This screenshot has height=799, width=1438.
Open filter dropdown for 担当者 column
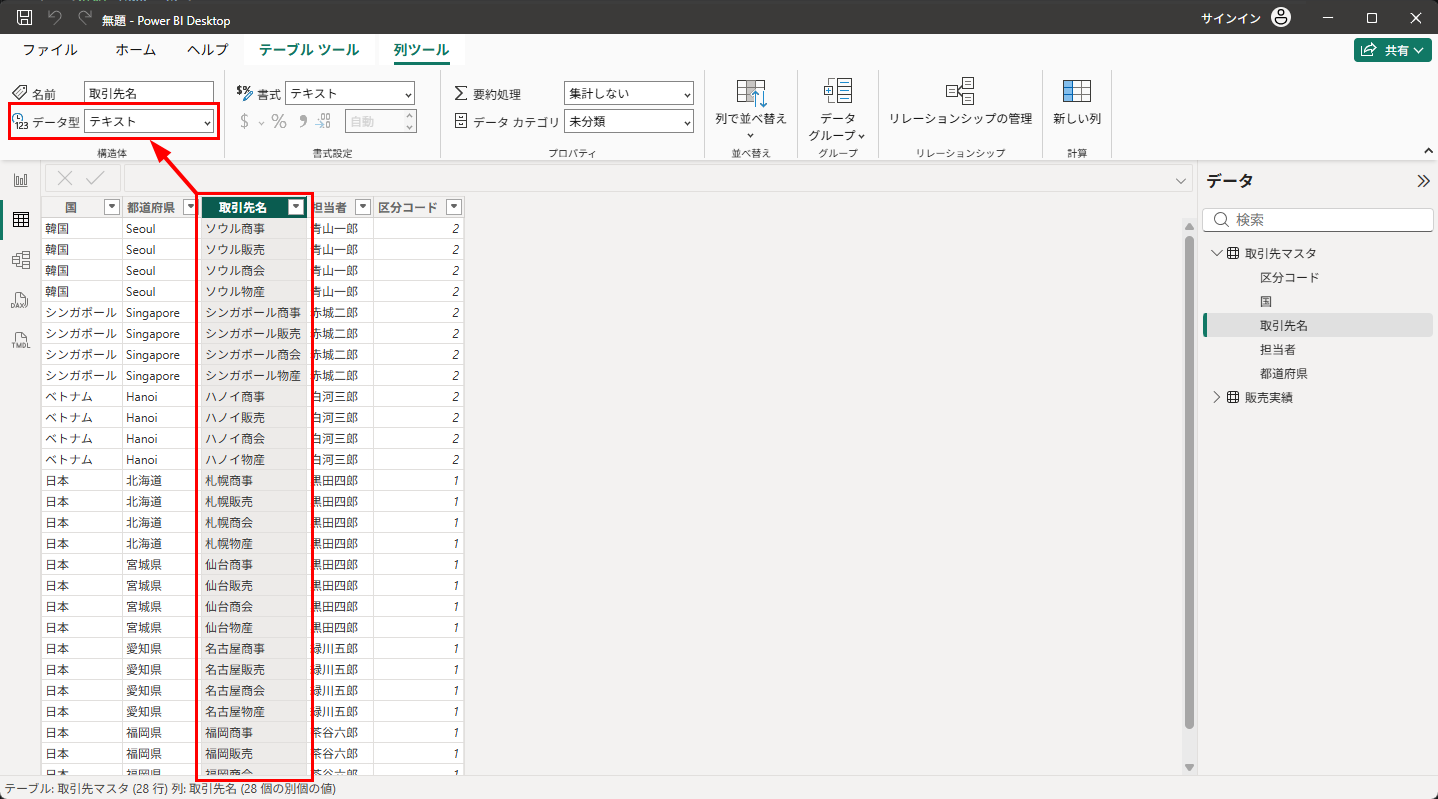coord(363,207)
